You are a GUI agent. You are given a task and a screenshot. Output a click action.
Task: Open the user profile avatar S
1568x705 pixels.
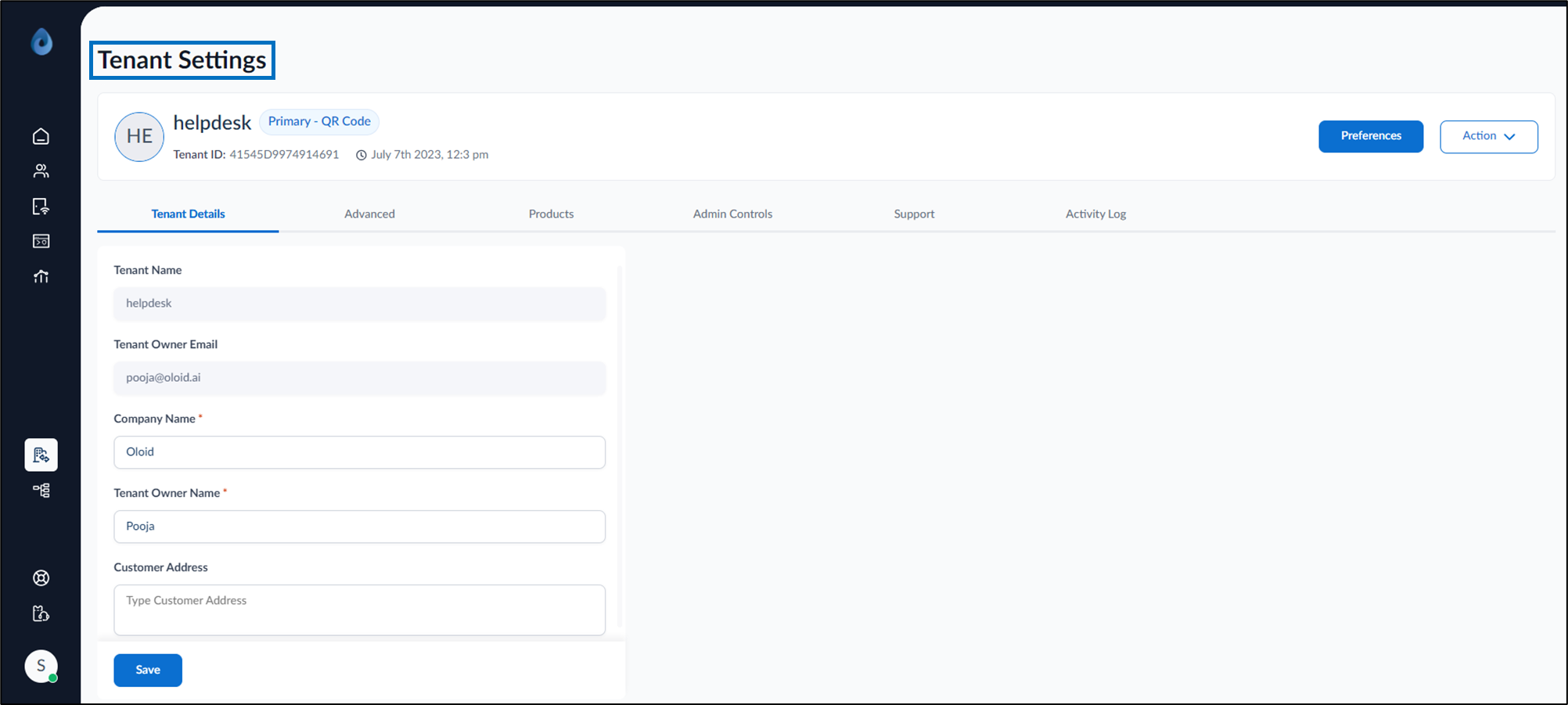click(41, 666)
